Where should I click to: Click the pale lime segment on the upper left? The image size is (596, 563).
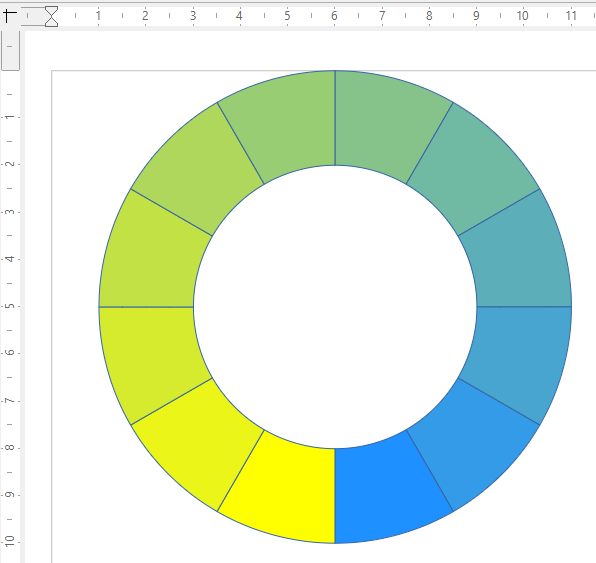[x=201, y=172]
